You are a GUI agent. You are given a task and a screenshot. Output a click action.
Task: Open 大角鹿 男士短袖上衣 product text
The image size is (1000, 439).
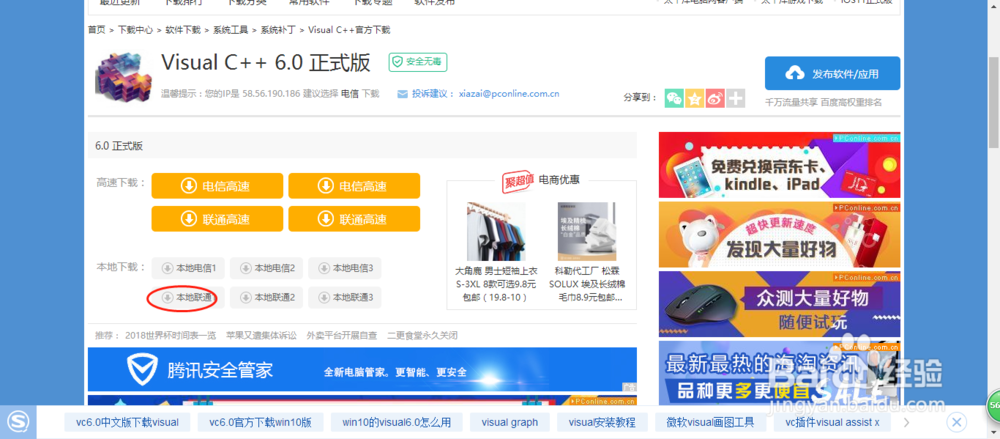496,284
